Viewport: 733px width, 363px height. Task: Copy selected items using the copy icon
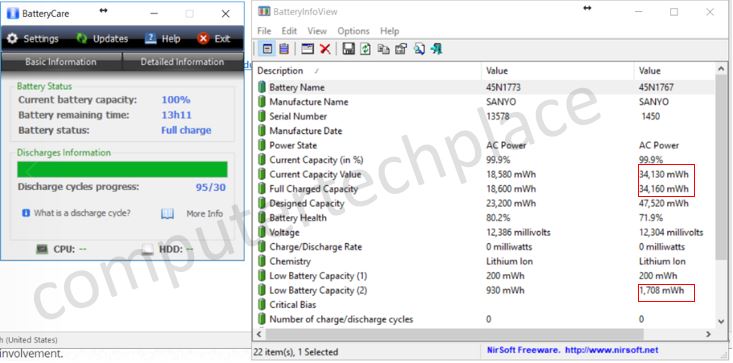pos(383,49)
